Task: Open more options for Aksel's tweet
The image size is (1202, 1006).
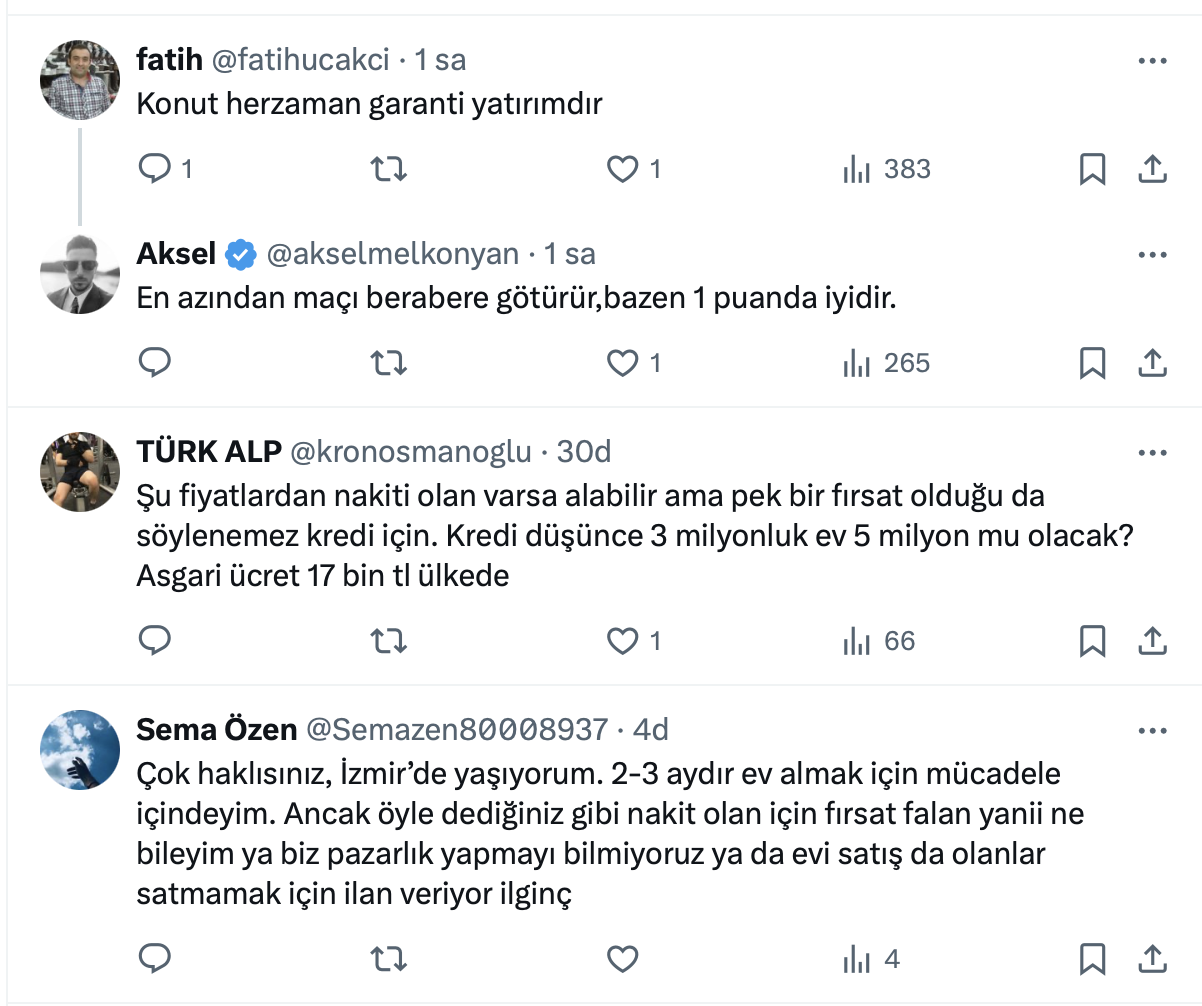Action: point(1153,255)
